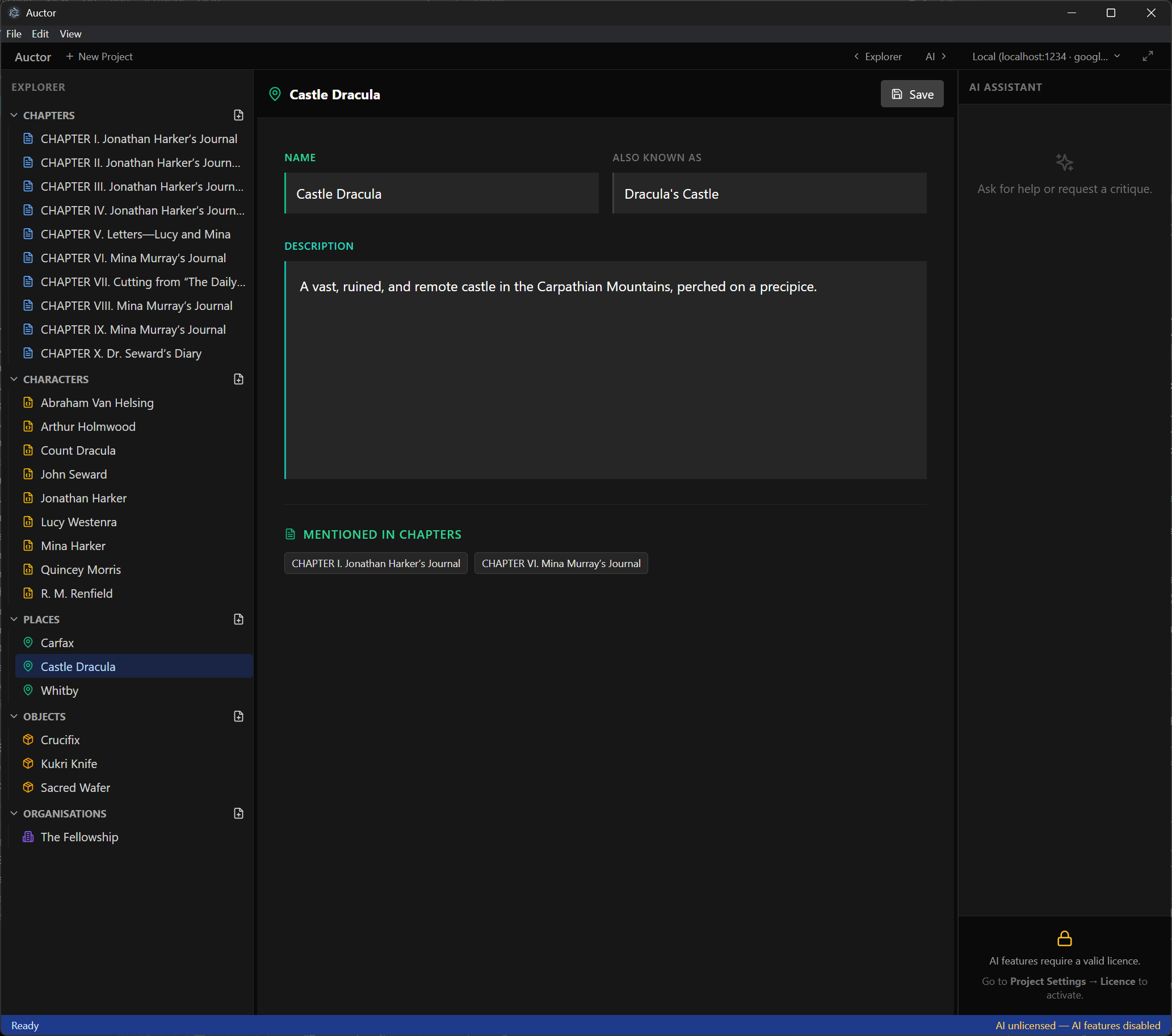Collapse the PLACES section
The height and width of the screenshot is (1036, 1172).
click(14, 619)
